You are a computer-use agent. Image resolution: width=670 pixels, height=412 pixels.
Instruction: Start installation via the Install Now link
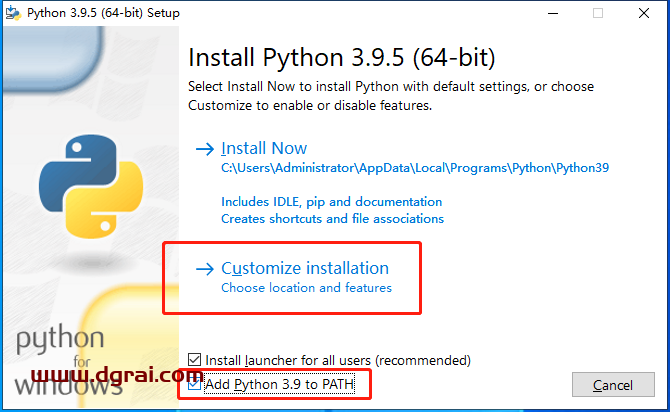click(264, 148)
